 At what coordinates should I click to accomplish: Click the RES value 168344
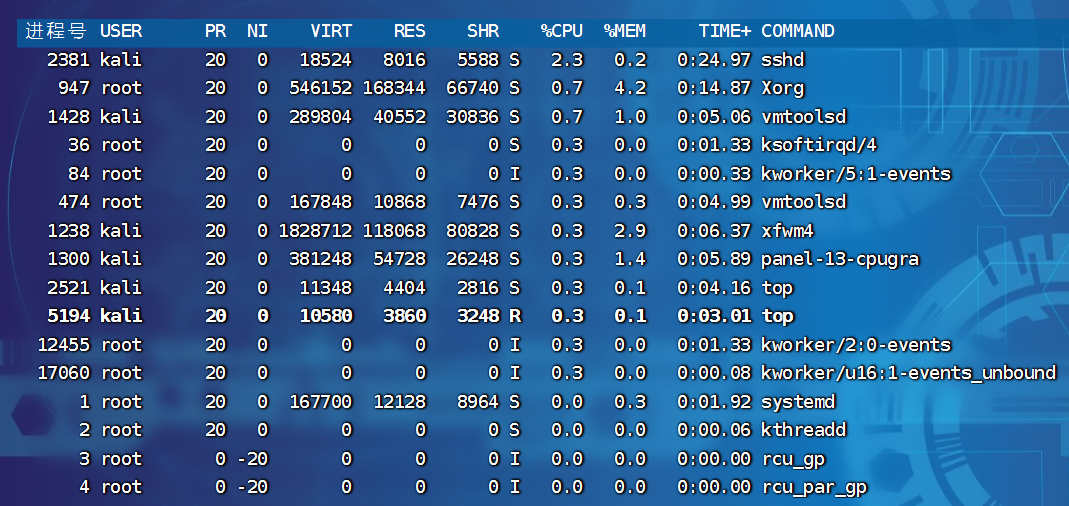394,88
